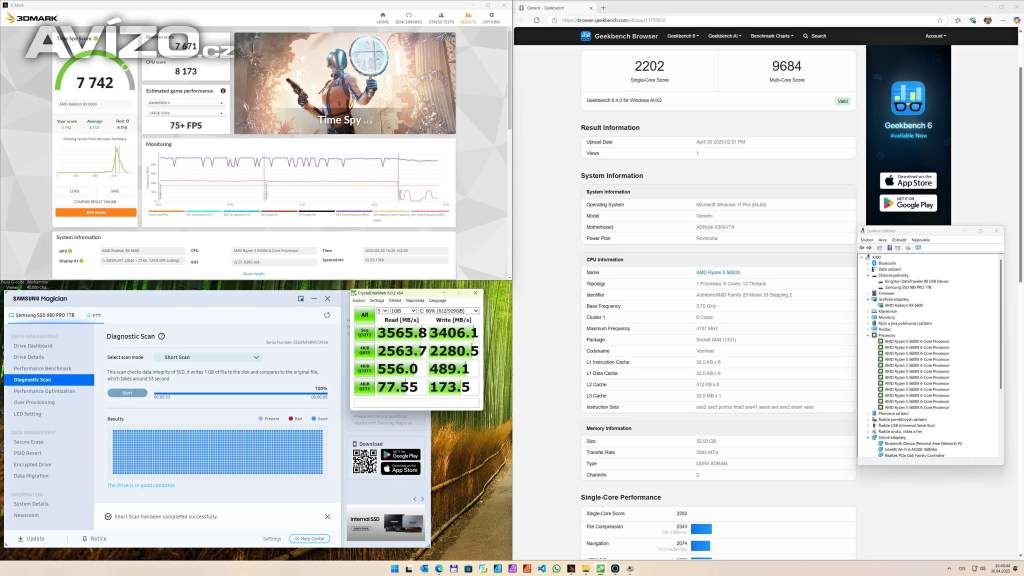This screenshot has height=576, width=1024.
Task: Click the Geekbench 6 app icon in the ad
Action: click(x=908, y=98)
